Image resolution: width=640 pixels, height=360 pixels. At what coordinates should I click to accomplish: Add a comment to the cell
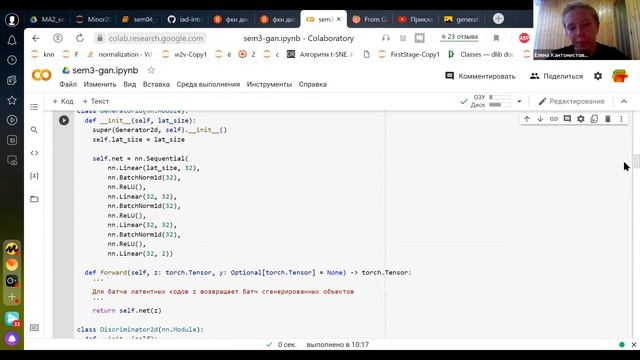pos(567,119)
